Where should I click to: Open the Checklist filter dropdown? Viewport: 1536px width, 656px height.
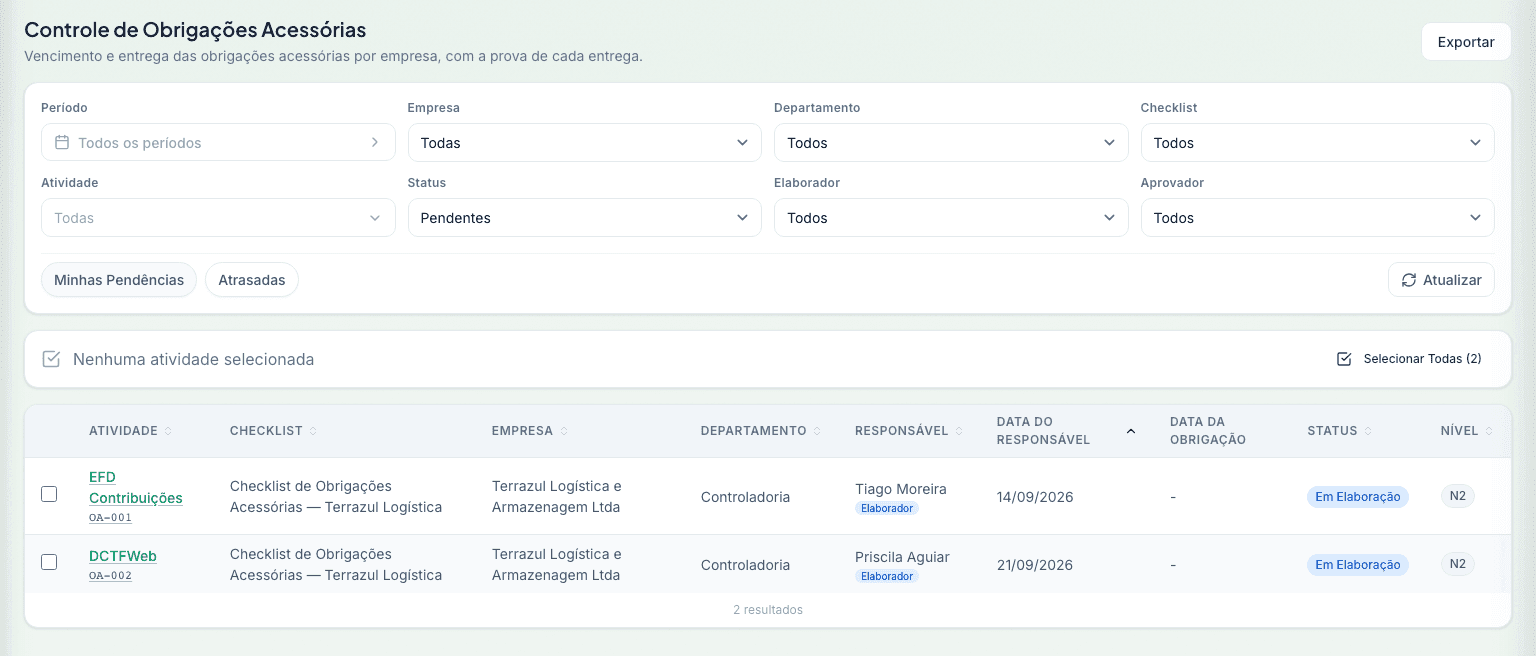click(x=1318, y=142)
